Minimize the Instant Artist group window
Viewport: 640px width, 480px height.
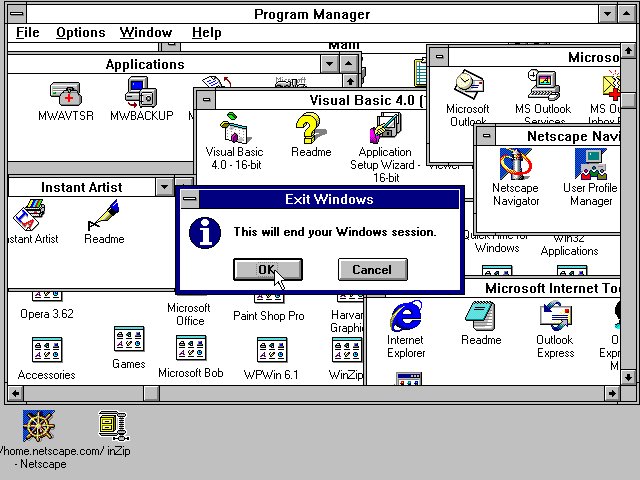pos(164,187)
